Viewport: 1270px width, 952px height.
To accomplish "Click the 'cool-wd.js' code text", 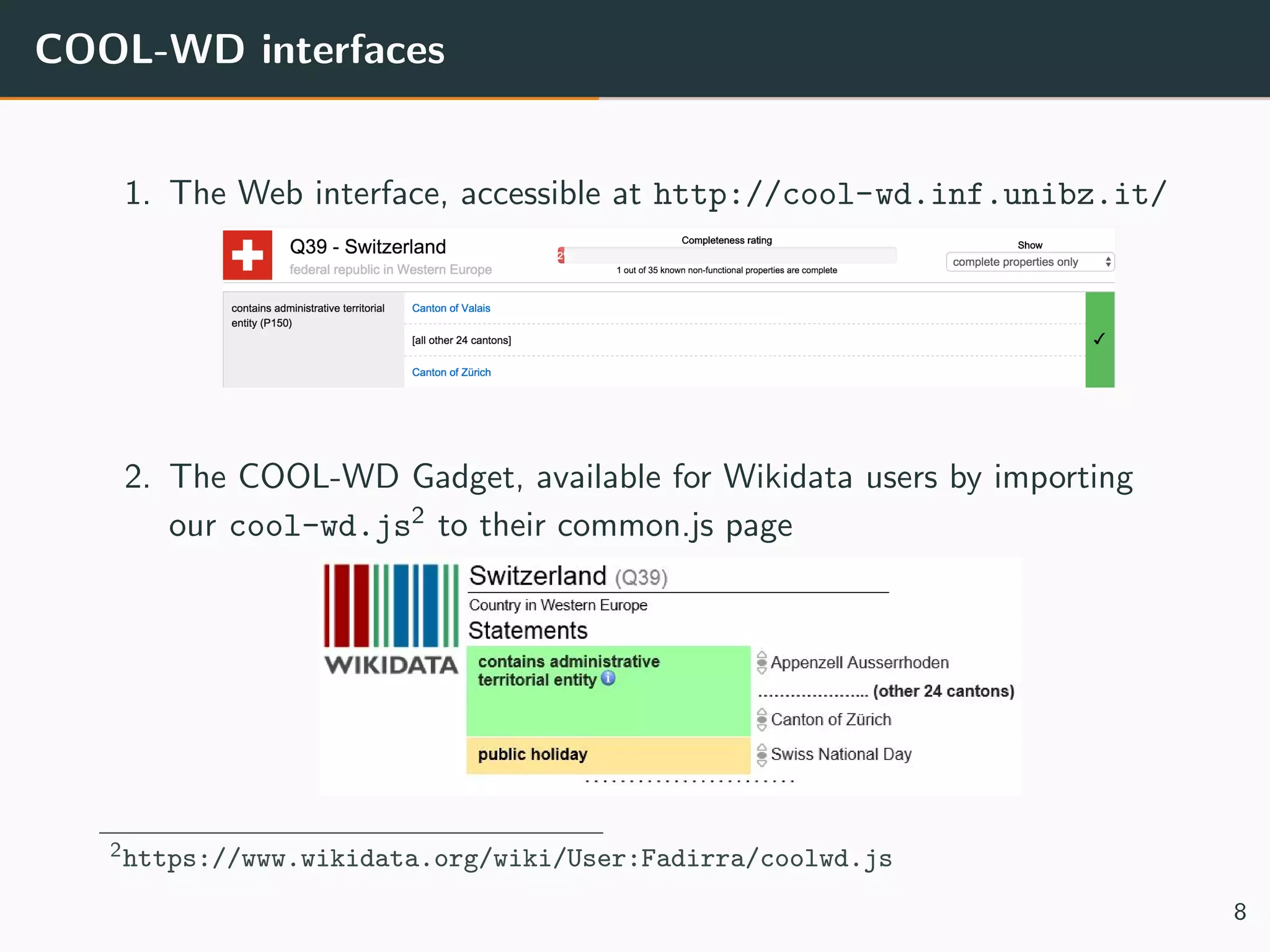I will click(320, 526).
